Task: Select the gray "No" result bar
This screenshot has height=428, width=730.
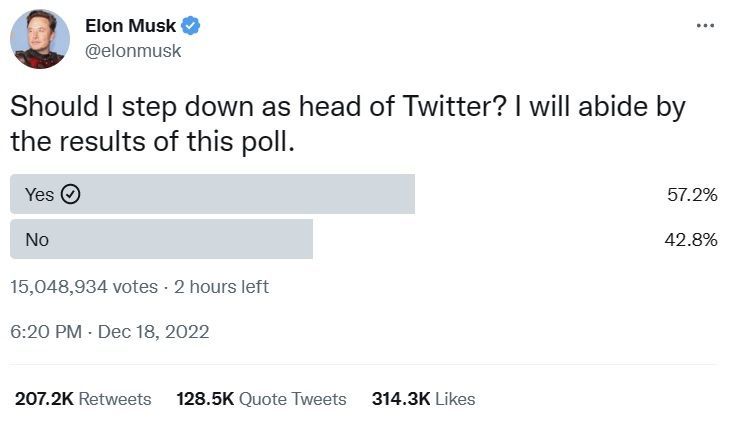Action: pos(161,240)
